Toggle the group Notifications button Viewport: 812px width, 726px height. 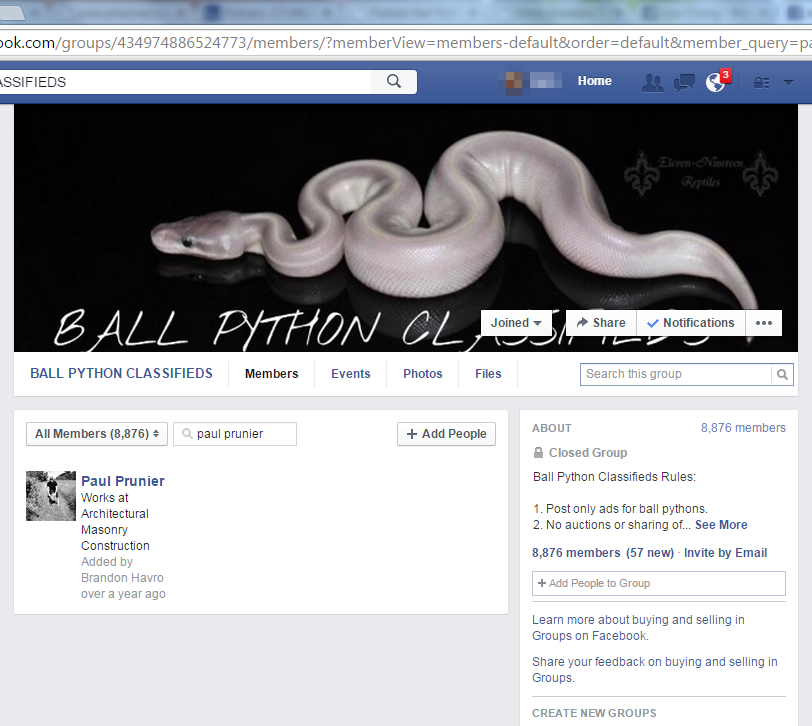691,323
